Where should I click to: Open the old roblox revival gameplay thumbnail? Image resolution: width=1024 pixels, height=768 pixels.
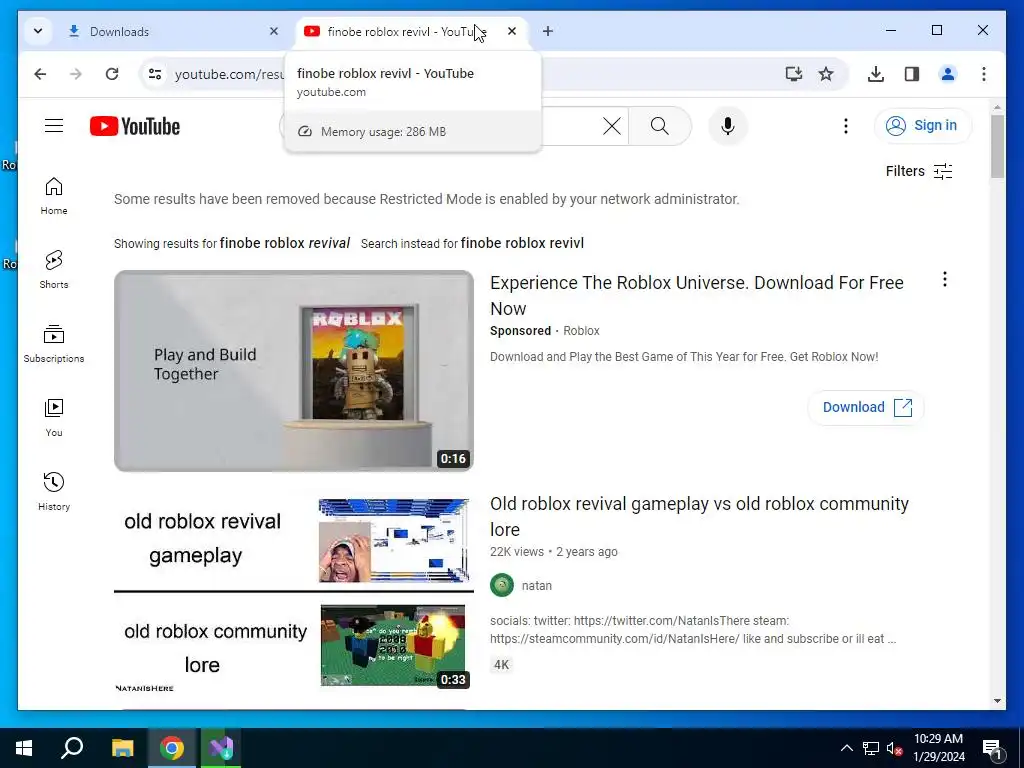(294, 594)
